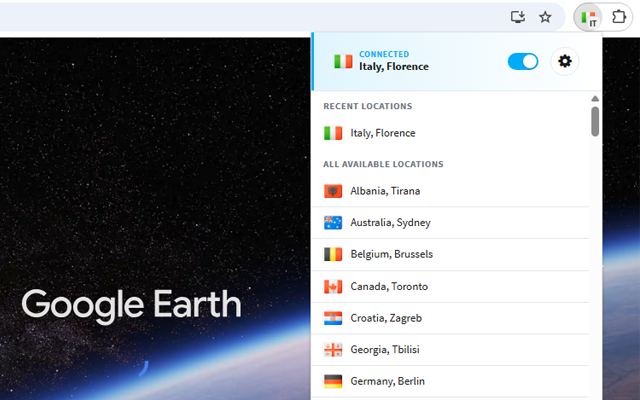Click the Croatia flag icon
640x400 pixels.
[x=333, y=318]
